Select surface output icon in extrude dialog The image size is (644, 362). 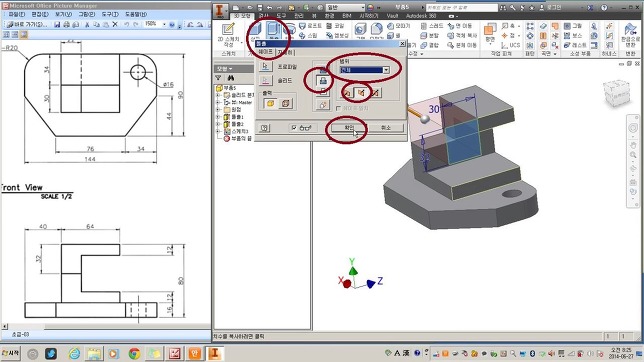click(285, 103)
